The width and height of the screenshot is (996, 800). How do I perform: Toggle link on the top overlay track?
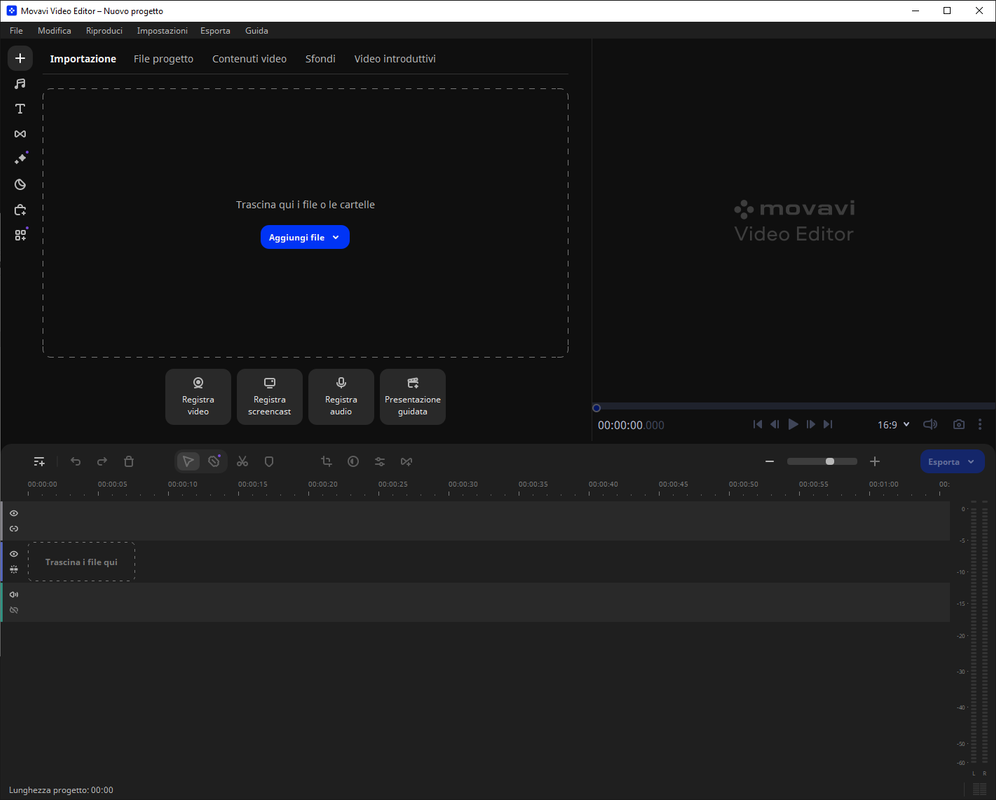pos(14,529)
